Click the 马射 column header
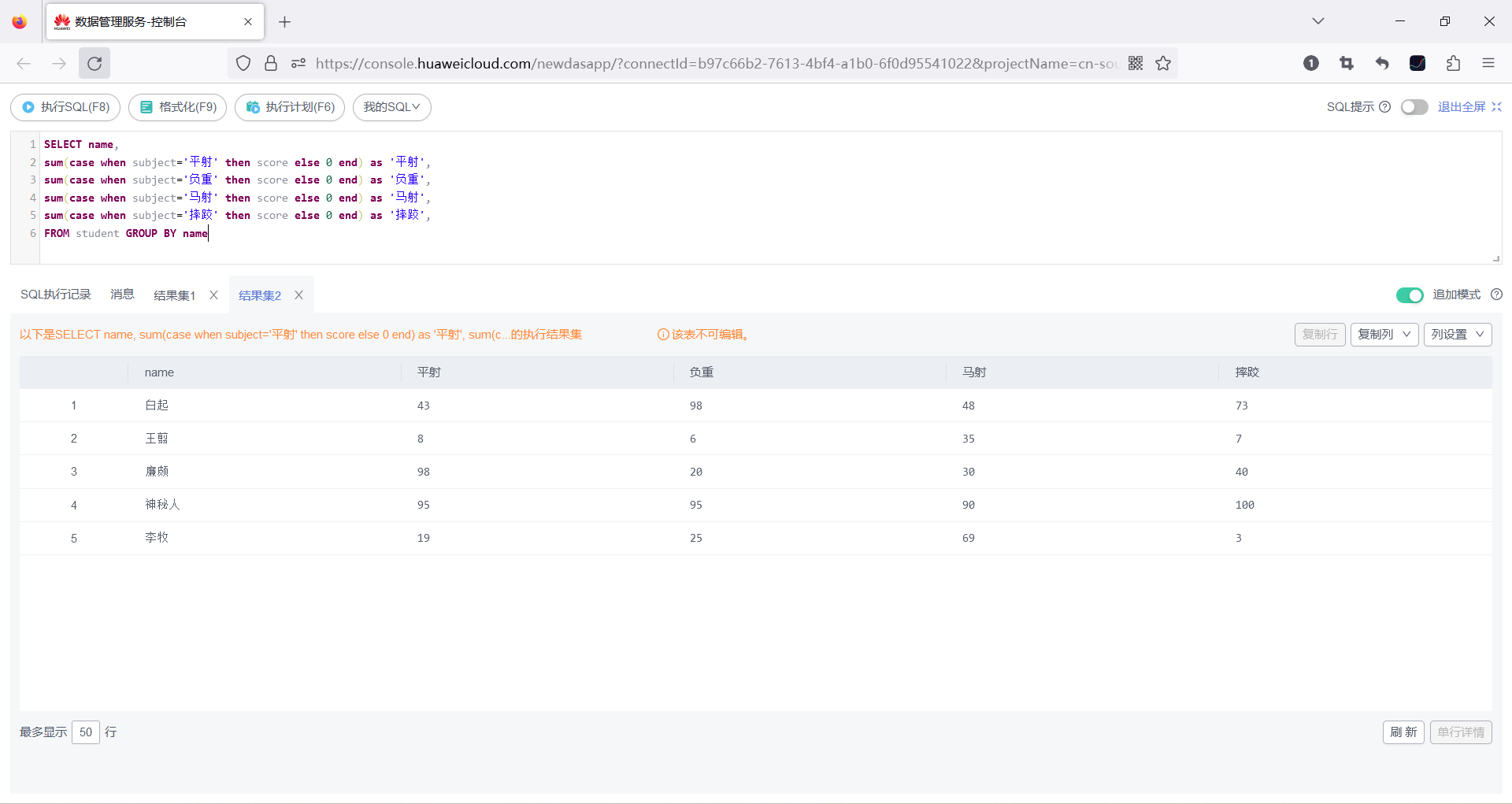Image resolution: width=1512 pixels, height=804 pixels. 1082,372
